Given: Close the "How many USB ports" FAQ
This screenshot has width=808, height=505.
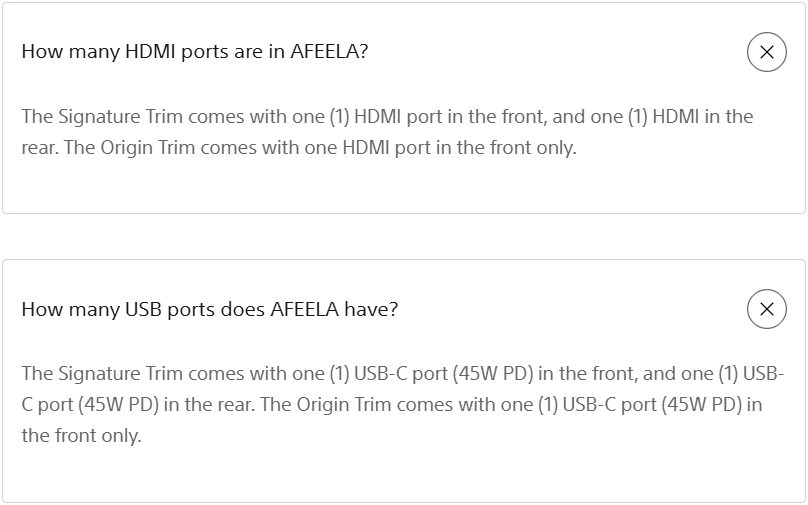Looking at the screenshot, I should click(766, 309).
